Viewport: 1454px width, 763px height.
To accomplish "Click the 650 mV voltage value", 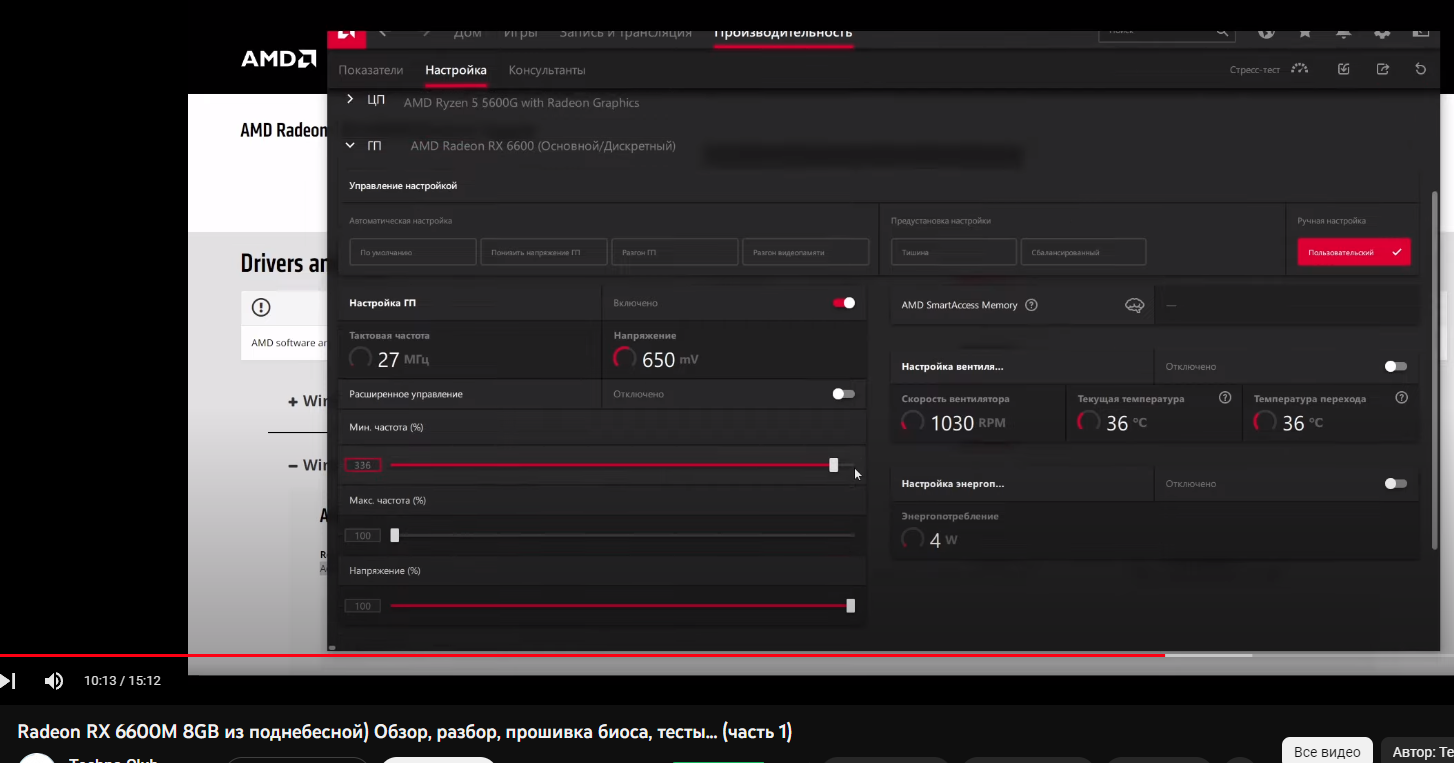I will (669, 360).
